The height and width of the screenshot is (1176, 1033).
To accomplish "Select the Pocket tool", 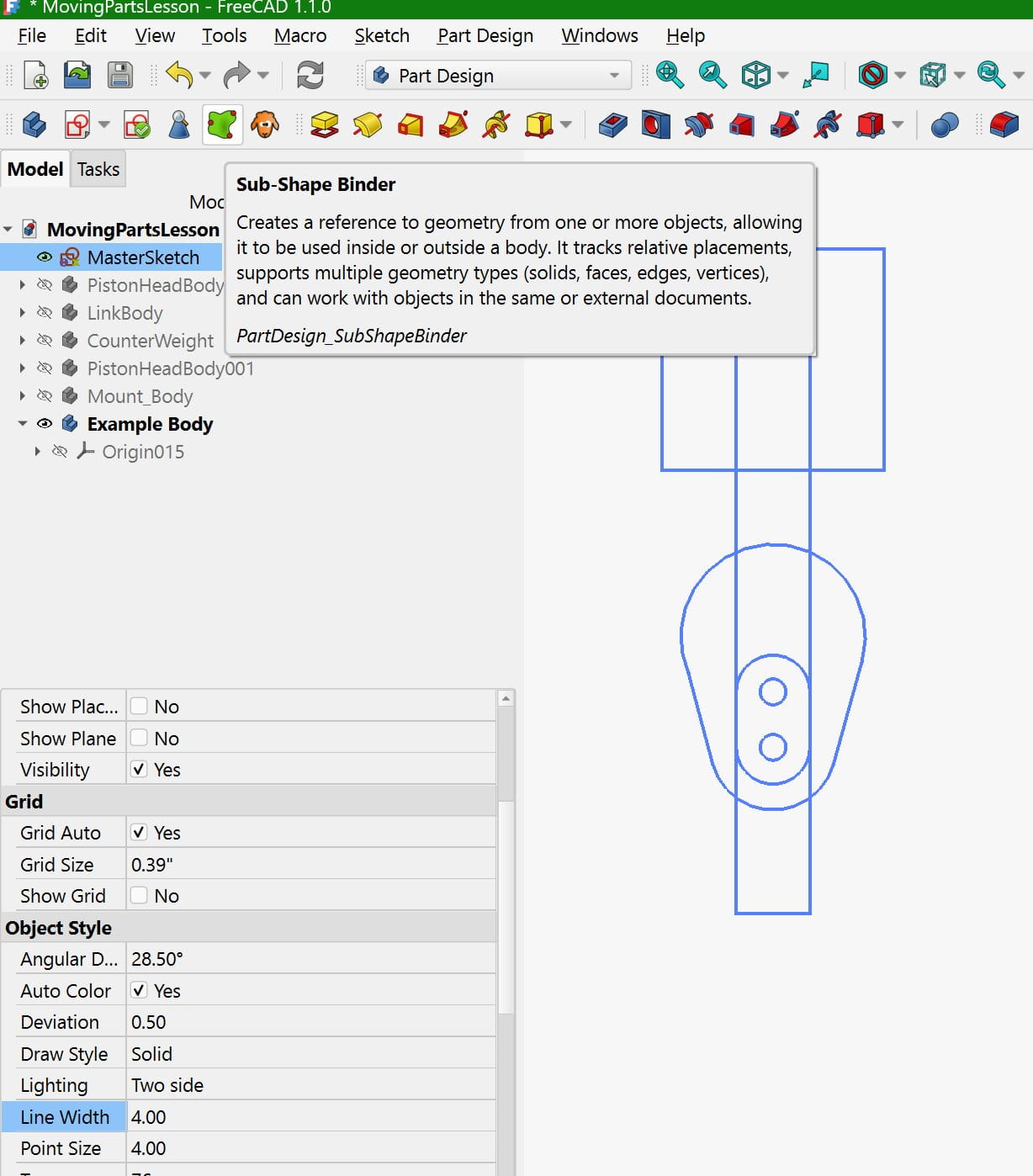I will click(612, 125).
